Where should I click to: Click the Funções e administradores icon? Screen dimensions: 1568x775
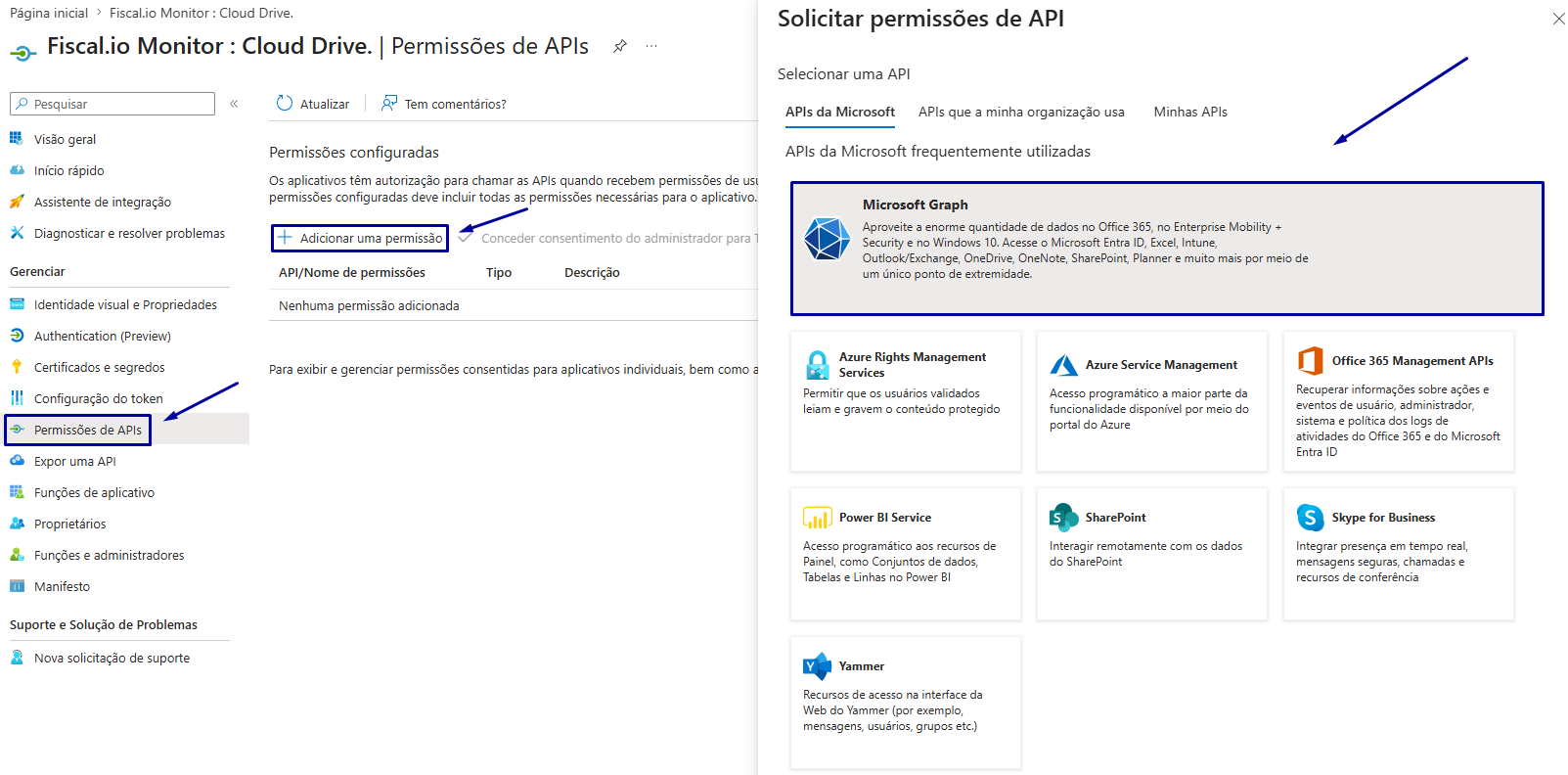(x=17, y=555)
